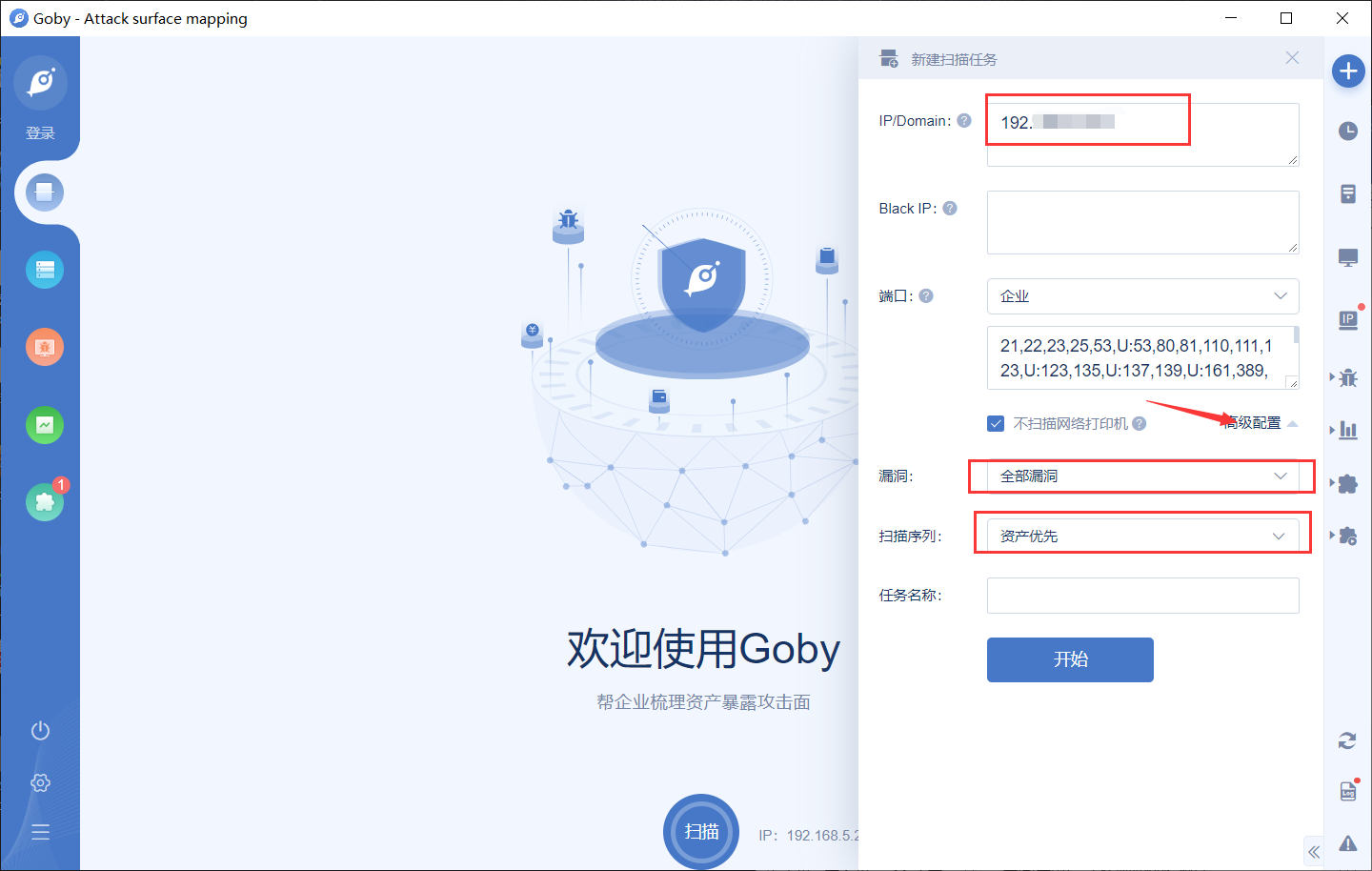Click the IP: 192.168.5 text at bottom
The width and height of the screenshot is (1372, 871).
808,836
